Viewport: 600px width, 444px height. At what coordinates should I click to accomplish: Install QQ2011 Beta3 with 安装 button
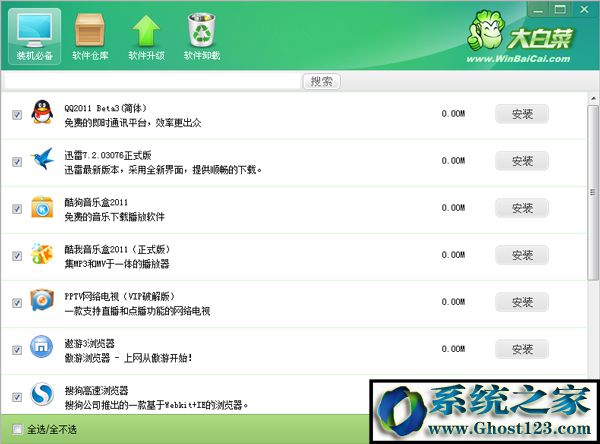click(x=522, y=114)
